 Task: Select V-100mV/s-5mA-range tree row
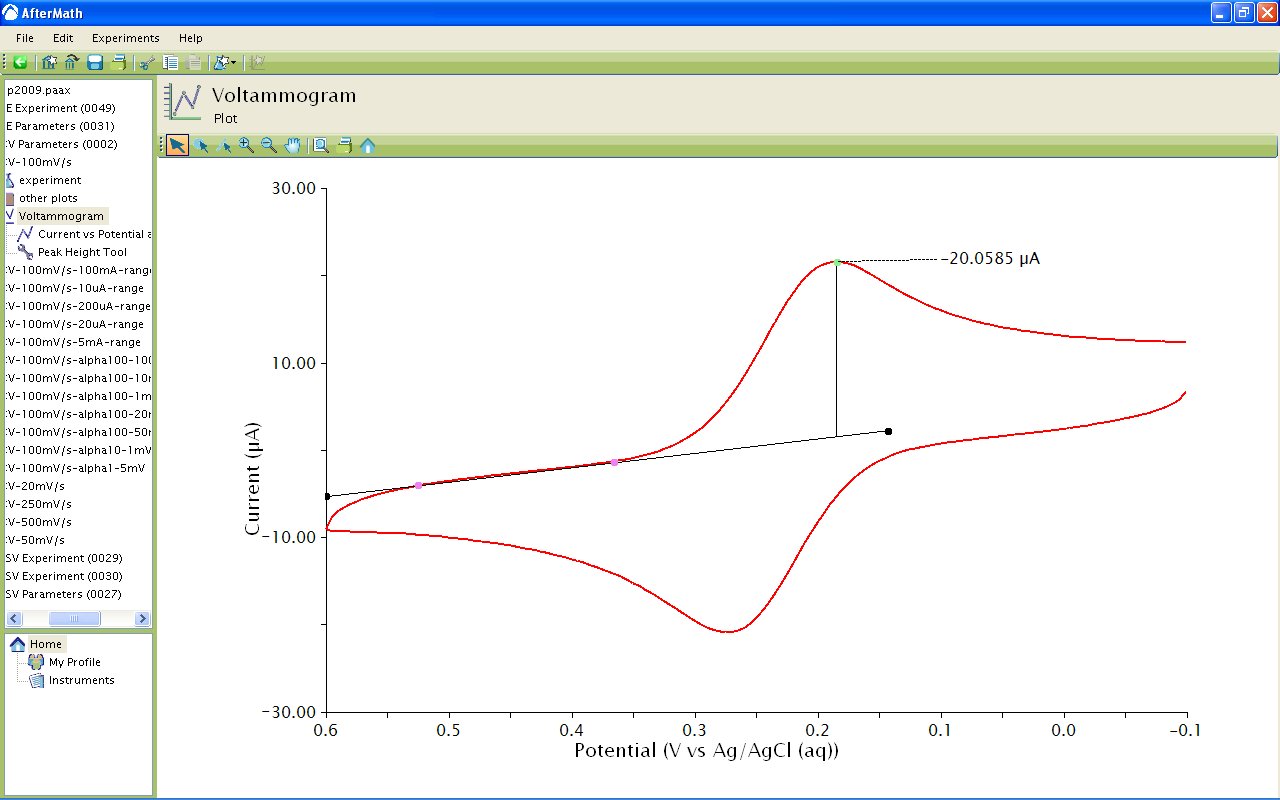(x=73, y=342)
